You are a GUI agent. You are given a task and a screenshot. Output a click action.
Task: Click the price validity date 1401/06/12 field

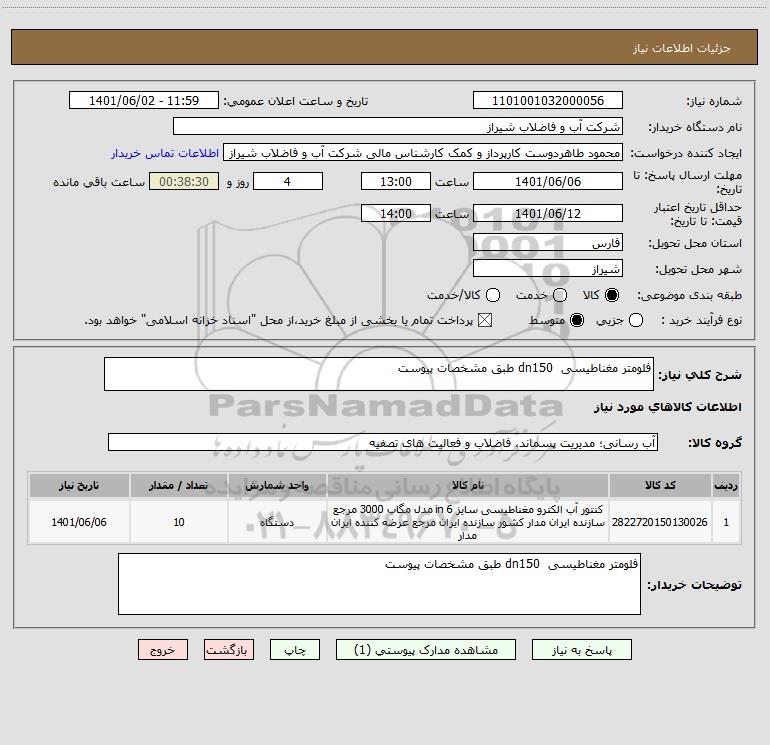pyautogui.click(x=548, y=213)
